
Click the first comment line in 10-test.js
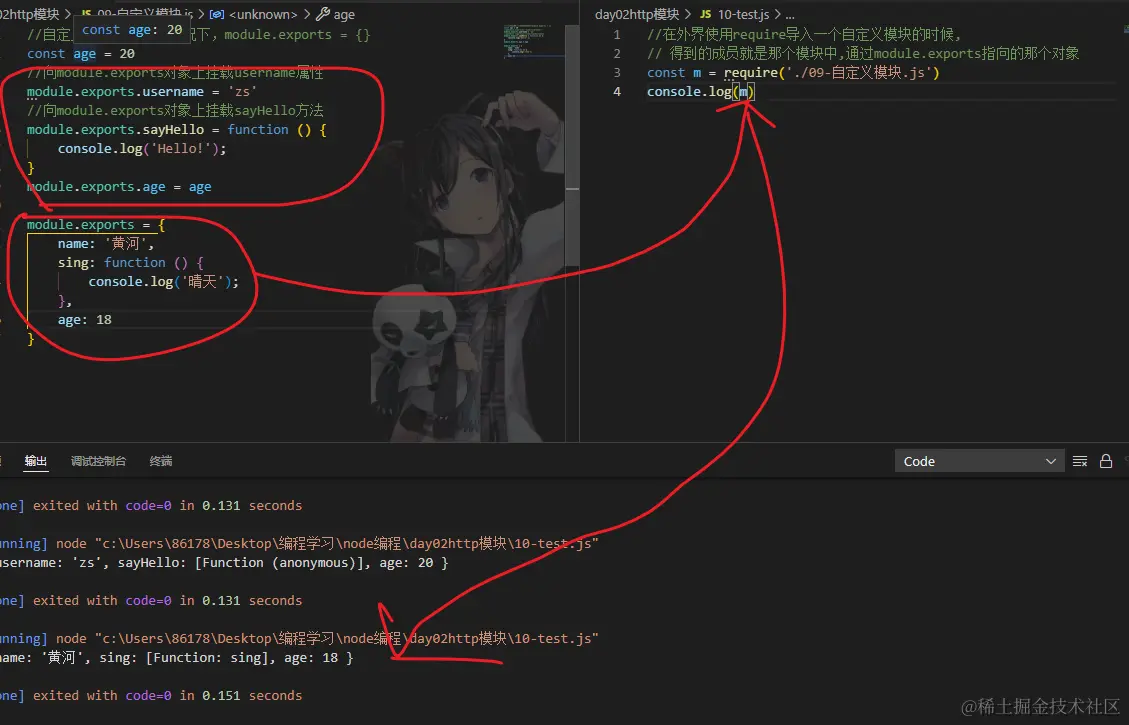pos(804,35)
